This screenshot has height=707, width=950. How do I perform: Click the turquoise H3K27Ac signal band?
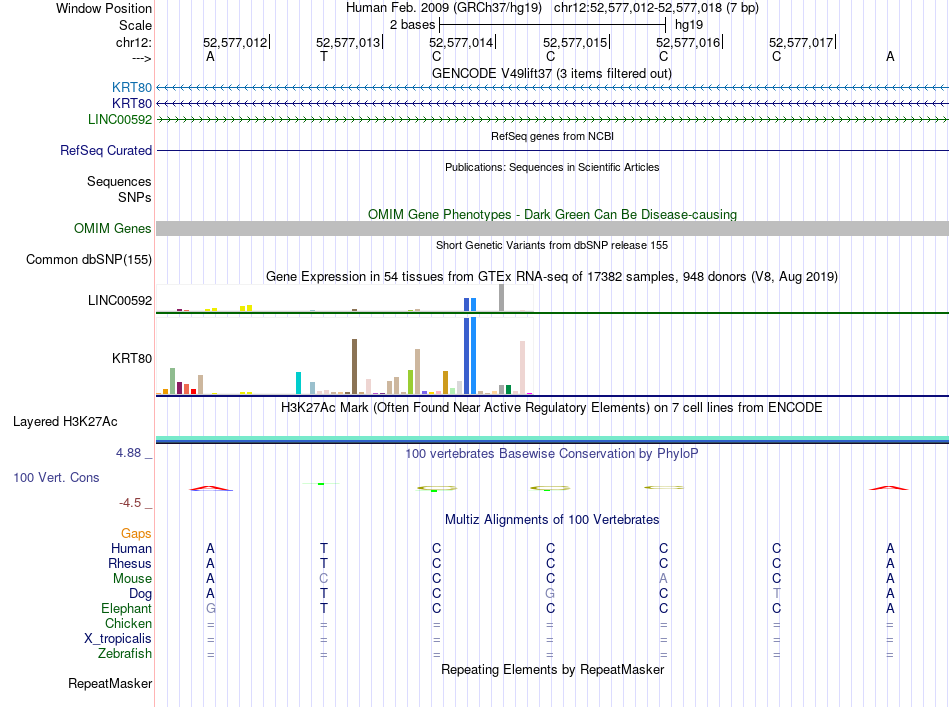tap(553, 438)
